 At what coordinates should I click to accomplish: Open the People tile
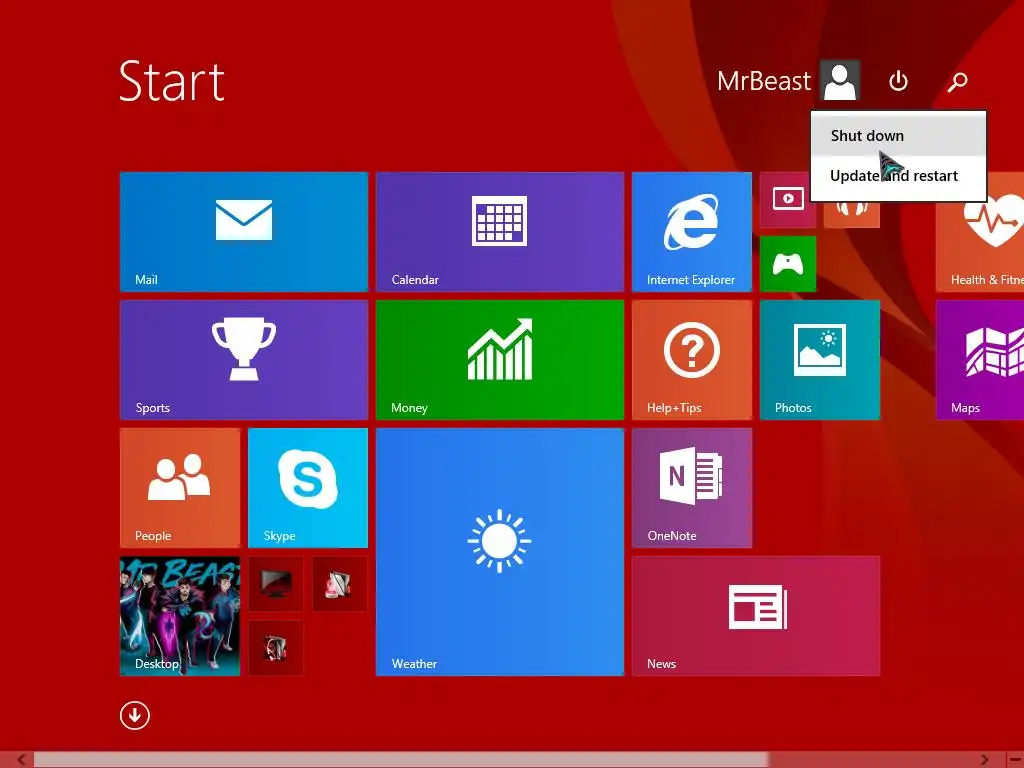coord(180,488)
